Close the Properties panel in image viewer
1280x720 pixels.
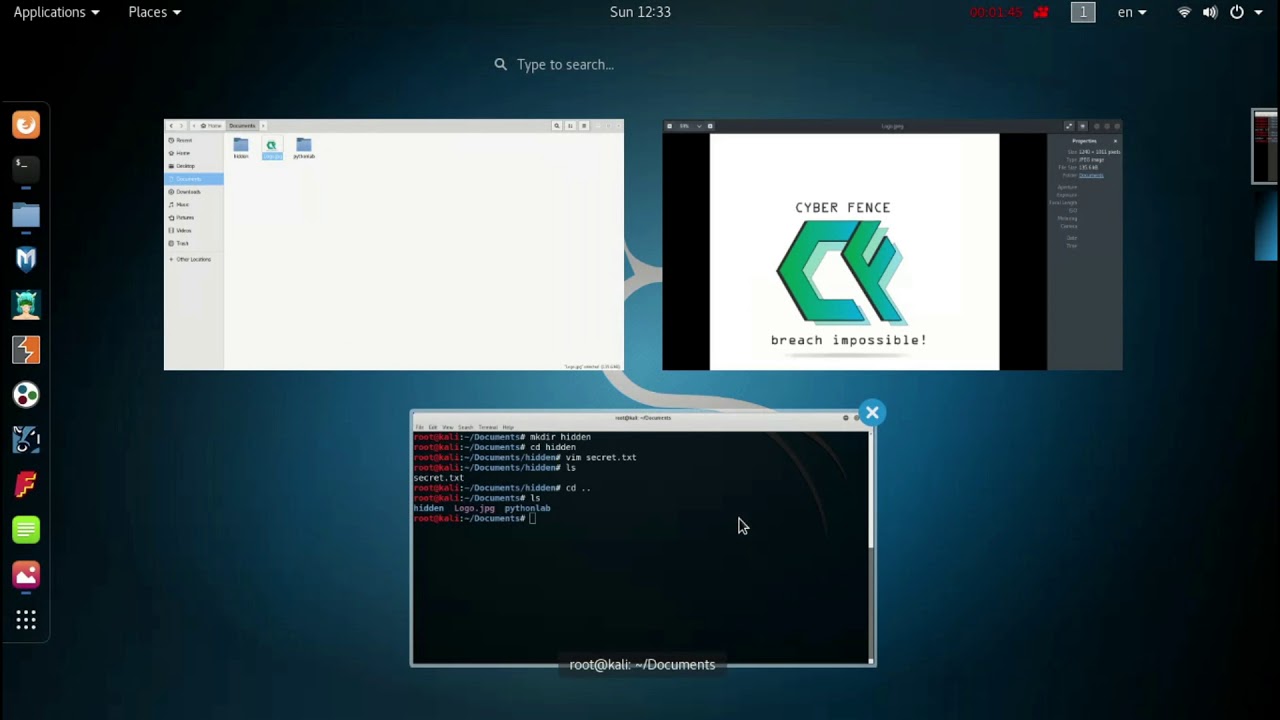tap(1115, 141)
